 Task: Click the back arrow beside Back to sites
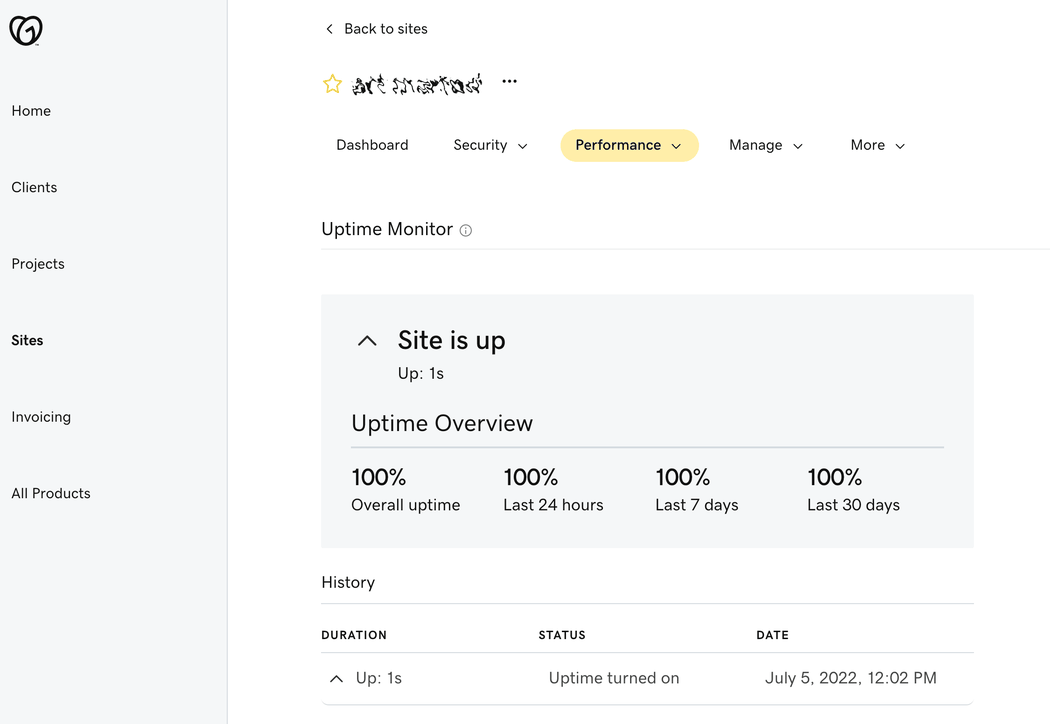point(329,29)
